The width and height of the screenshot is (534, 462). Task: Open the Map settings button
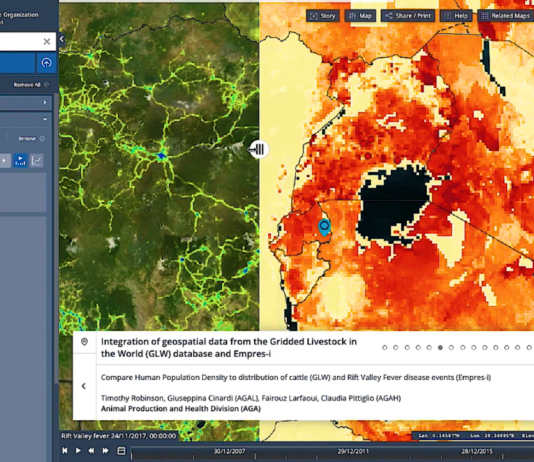point(360,16)
